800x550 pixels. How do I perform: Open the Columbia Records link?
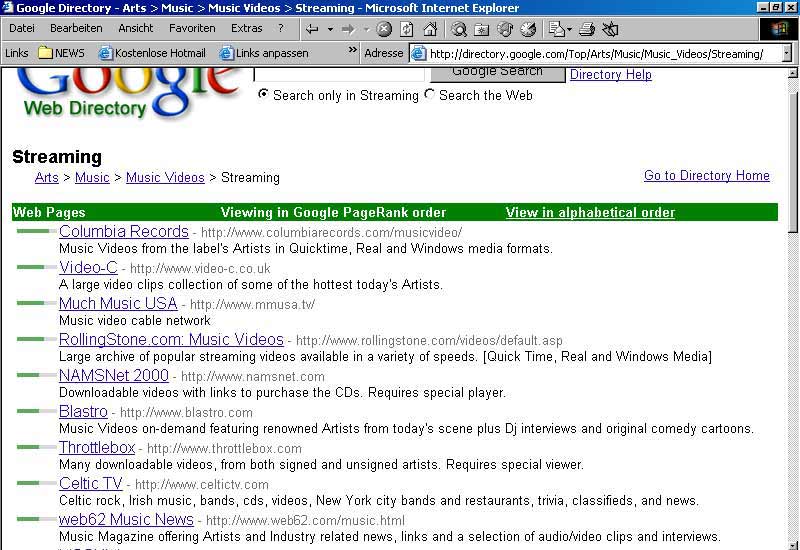[x=124, y=232]
